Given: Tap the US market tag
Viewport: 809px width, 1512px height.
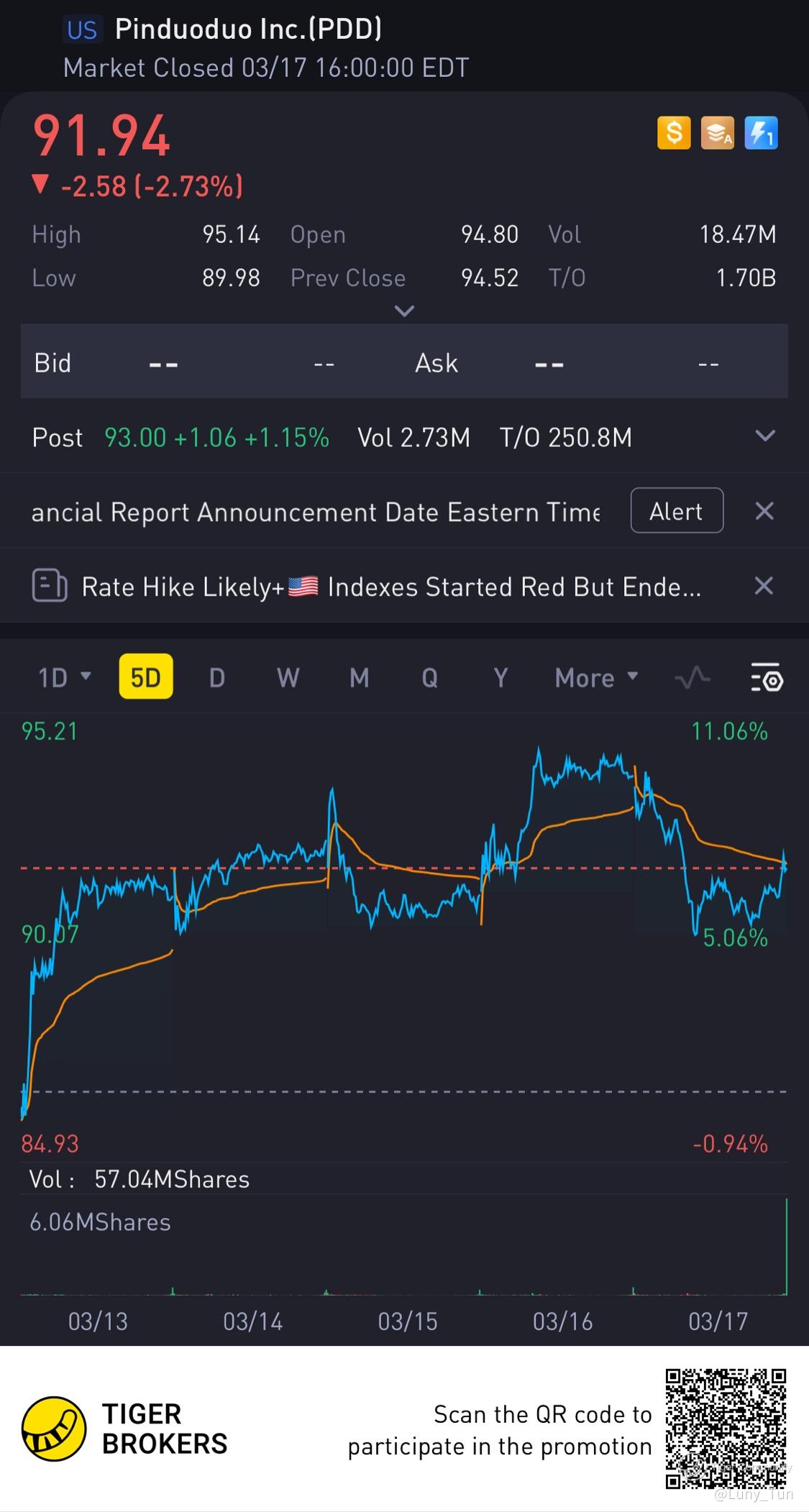Looking at the screenshot, I should click(82, 29).
